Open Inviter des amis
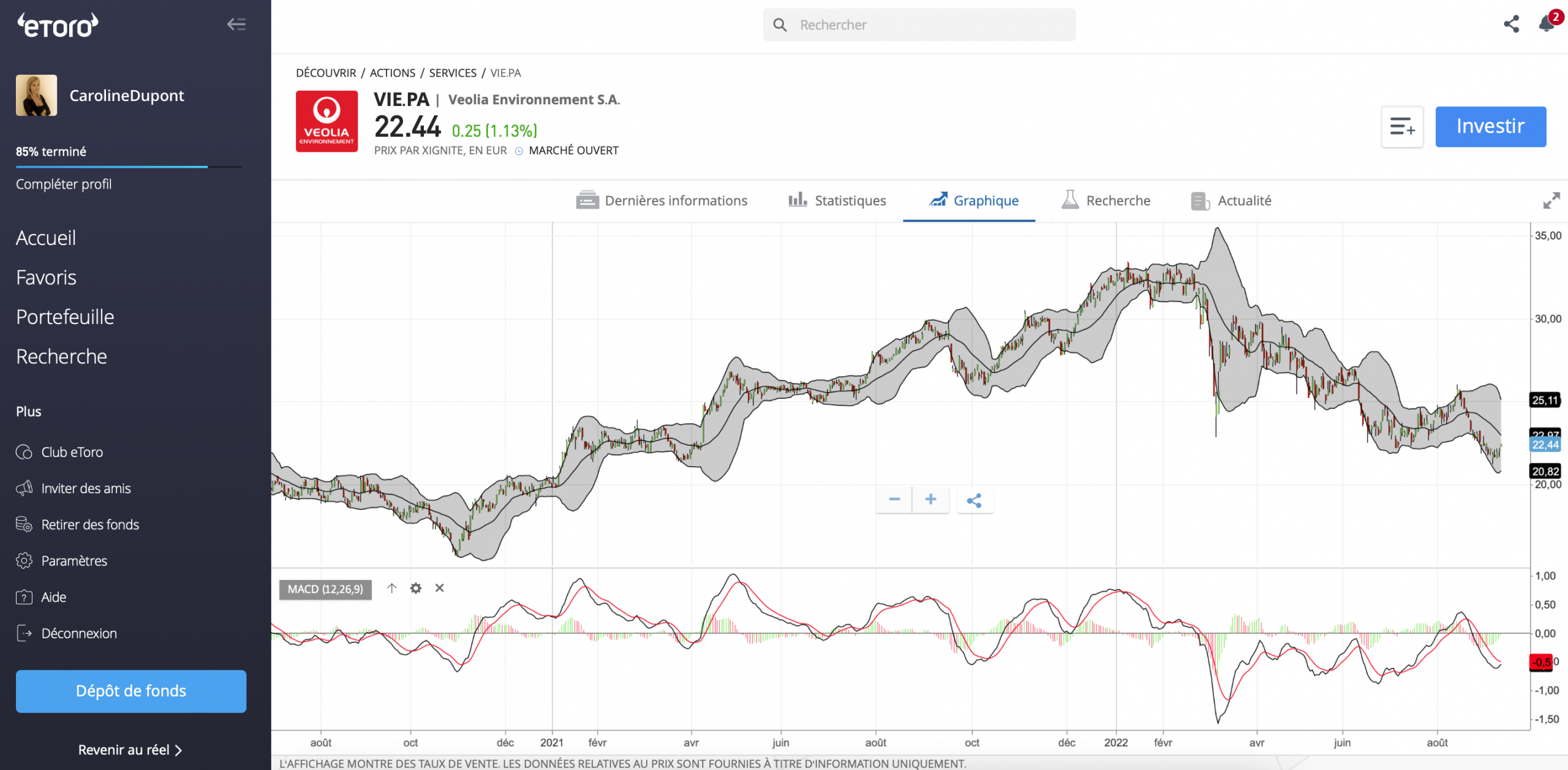This screenshot has height=770, width=1568. 73,488
